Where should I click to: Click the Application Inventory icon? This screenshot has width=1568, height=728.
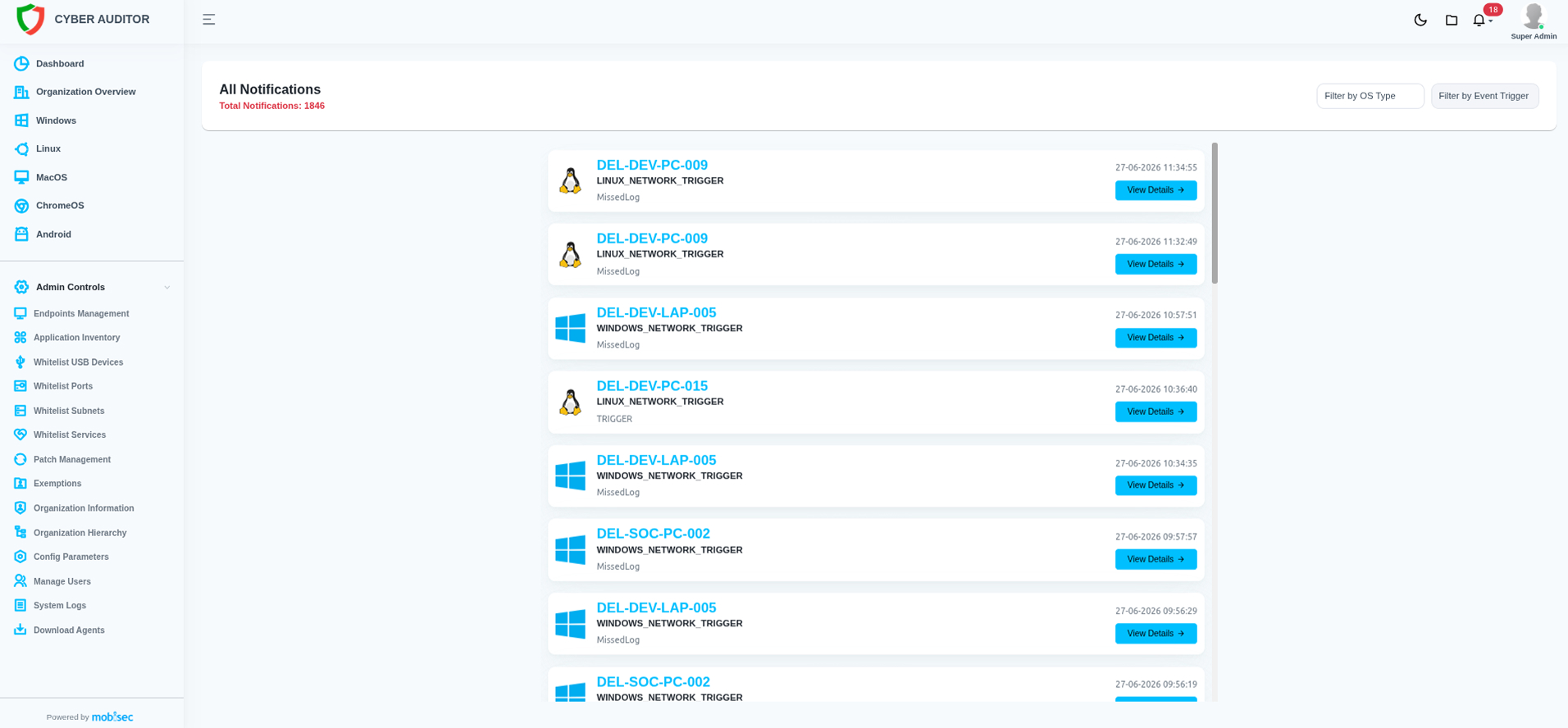[21, 338]
